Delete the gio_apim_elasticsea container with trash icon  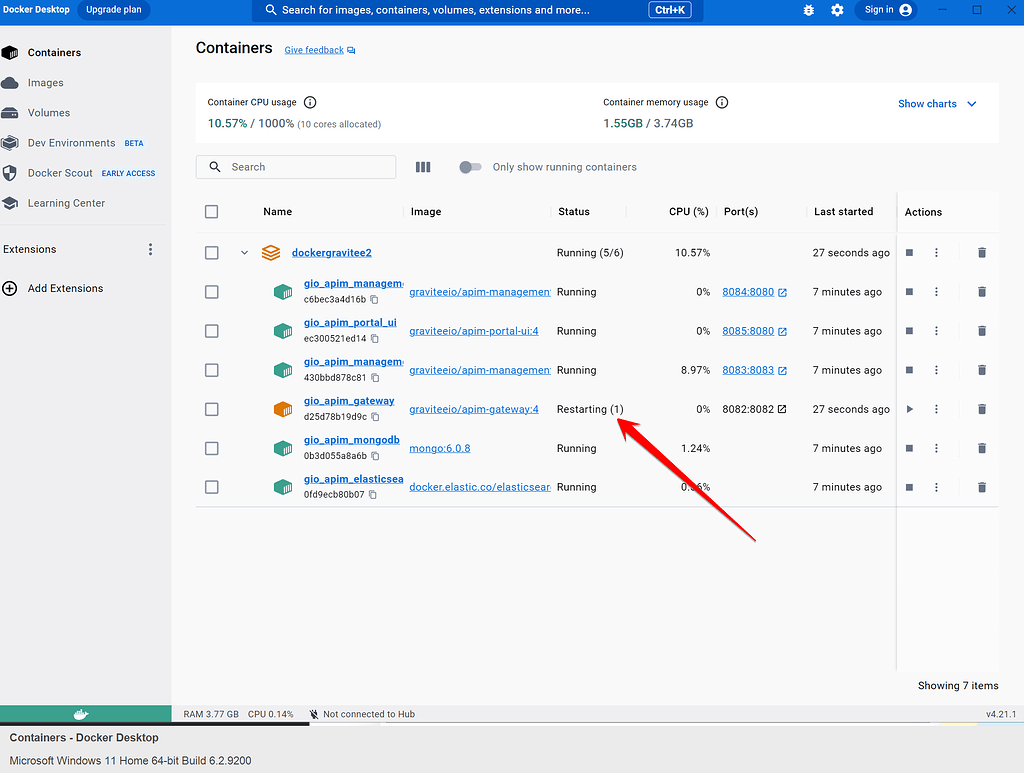point(981,487)
